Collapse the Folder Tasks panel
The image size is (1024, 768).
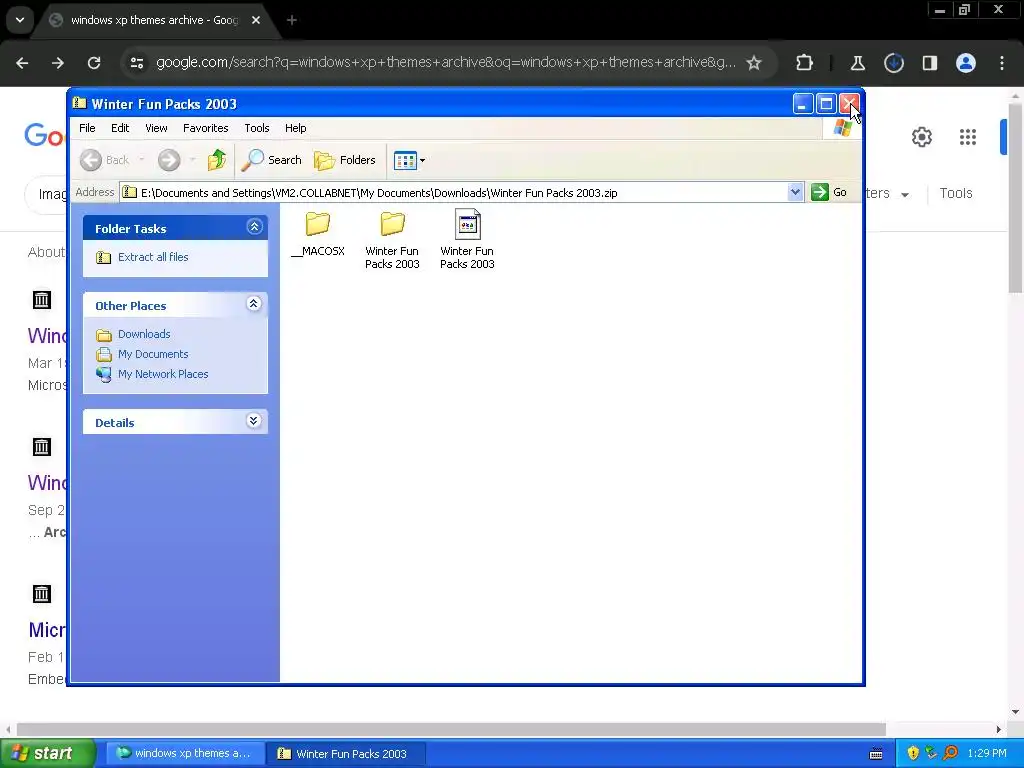254,227
